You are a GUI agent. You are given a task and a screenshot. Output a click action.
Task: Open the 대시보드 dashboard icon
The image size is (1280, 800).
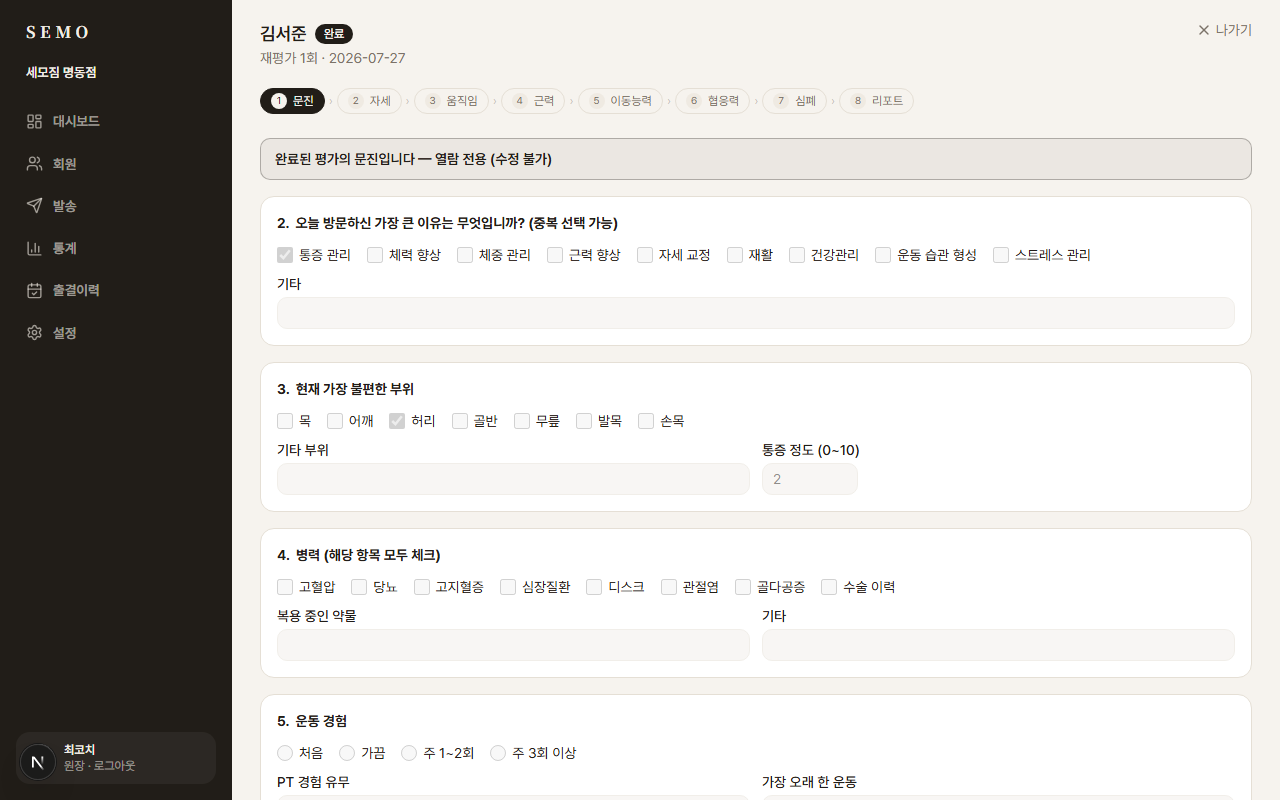pyautogui.click(x=34, y=121)
